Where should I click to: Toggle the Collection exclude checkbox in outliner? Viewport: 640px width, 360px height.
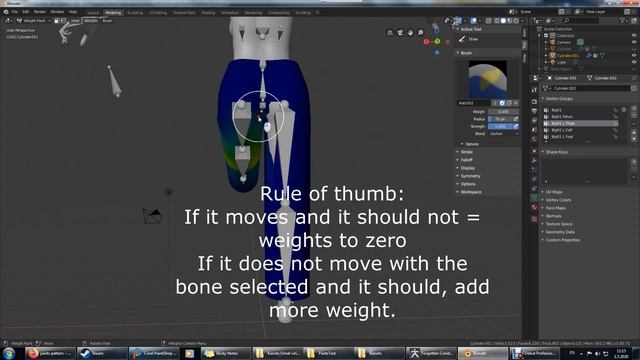[x=546, y=36]
